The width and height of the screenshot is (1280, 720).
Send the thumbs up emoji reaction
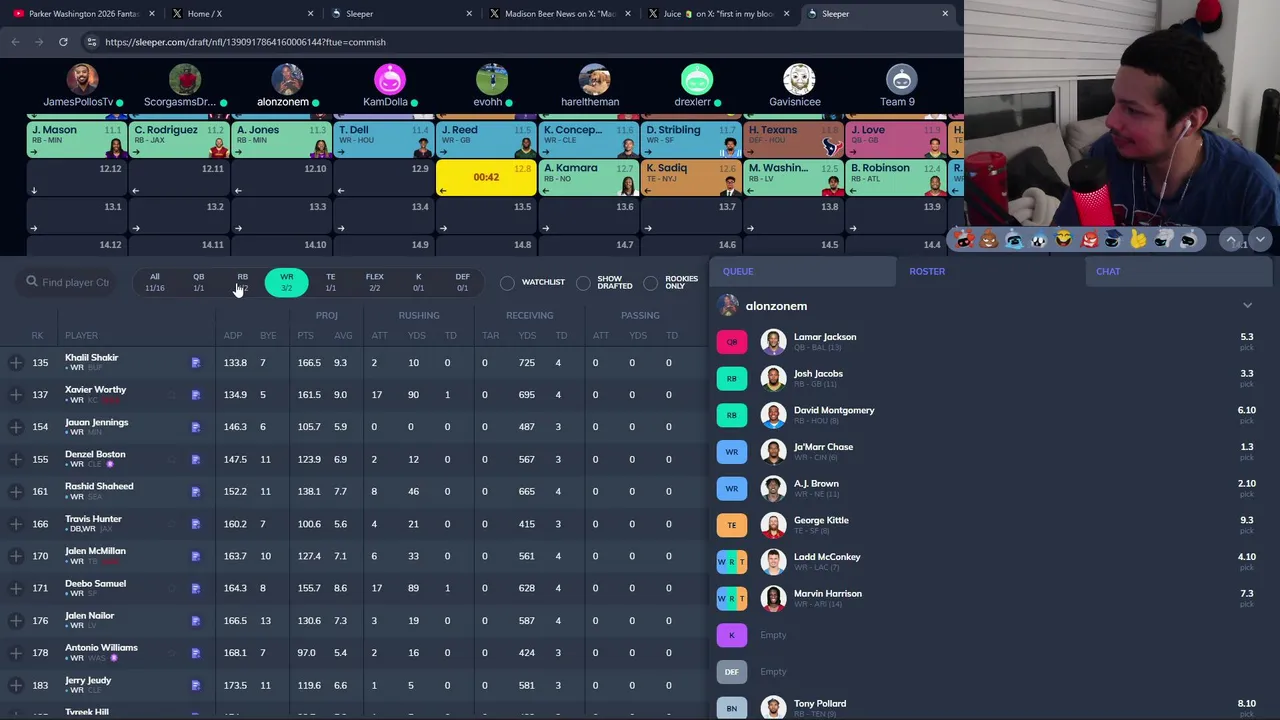[x=1139, y=240]
